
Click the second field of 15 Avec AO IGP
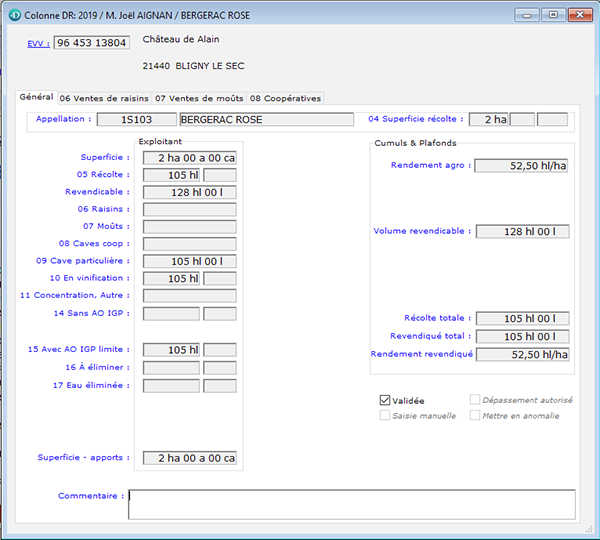[220, 350]
